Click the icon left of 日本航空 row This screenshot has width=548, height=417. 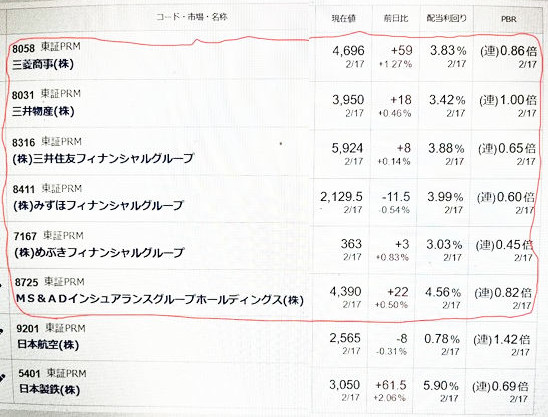(x=2, y=331)
